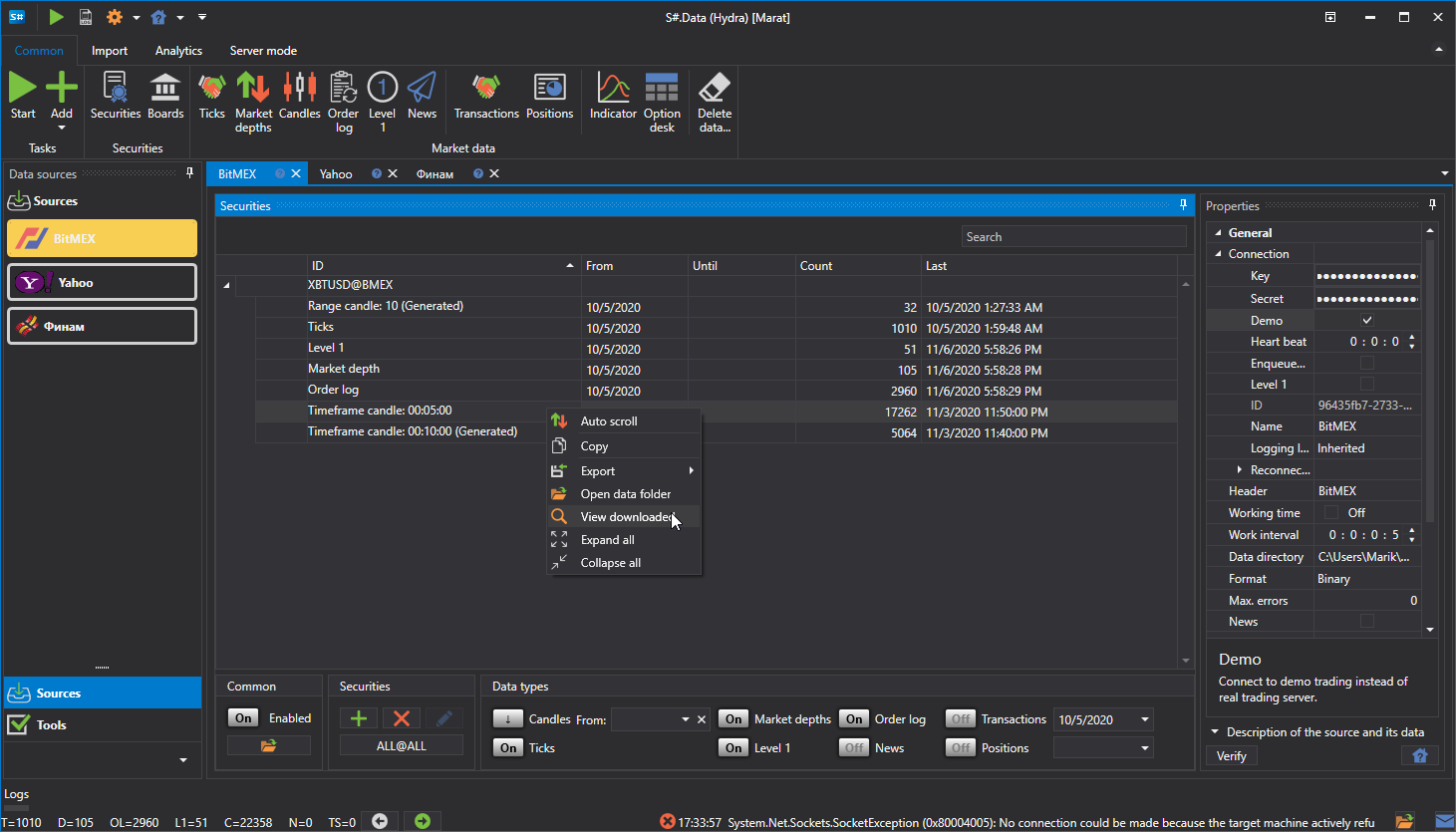This screenshot has width=1456, height=832.
Task: Open Transactions view
Action: tap(486, 88)
